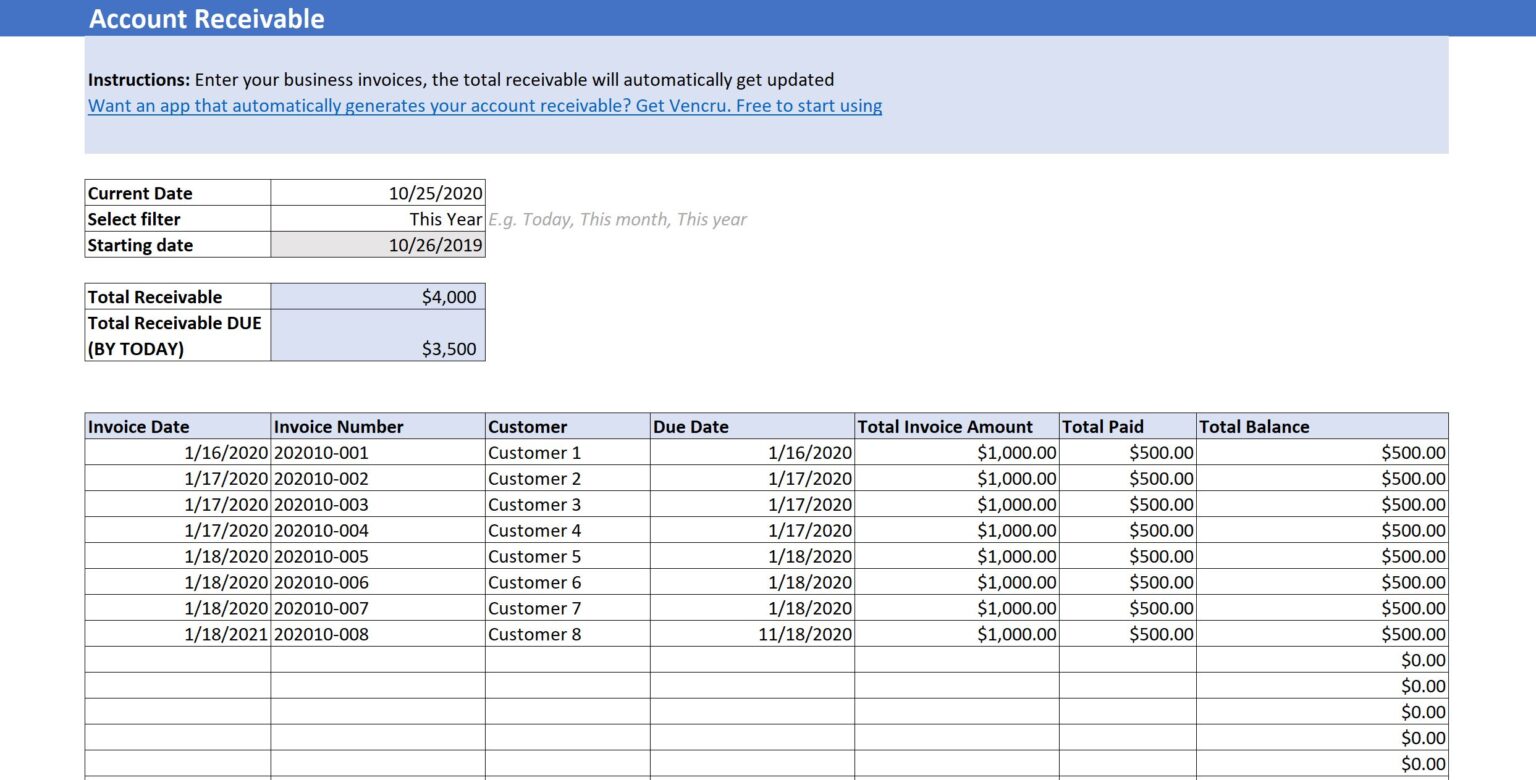Select an empty $0.00 Total Balance cell

pyautogui.click(x=1418, y=660)
